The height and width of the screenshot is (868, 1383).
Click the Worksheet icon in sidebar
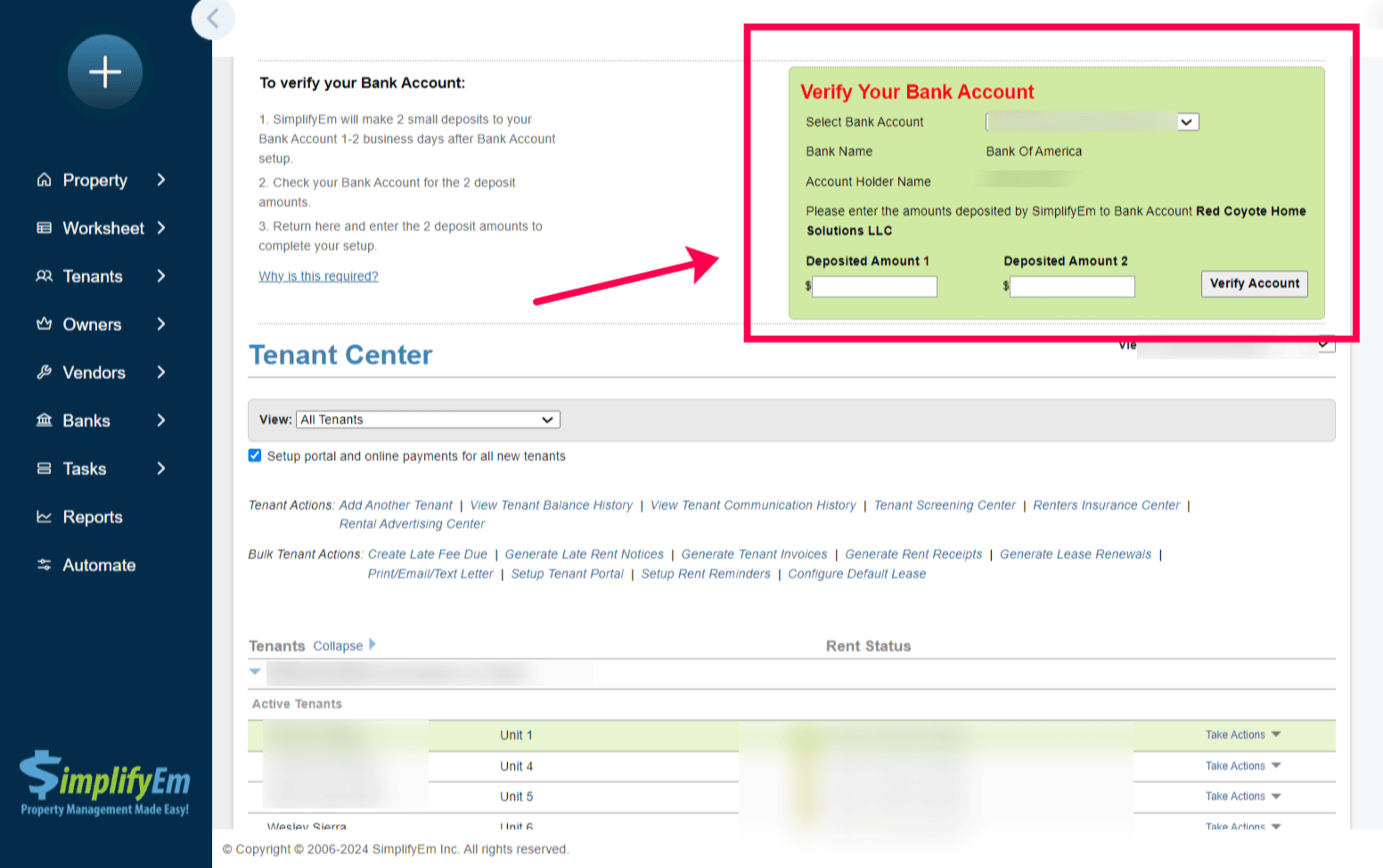pos(44,228)
